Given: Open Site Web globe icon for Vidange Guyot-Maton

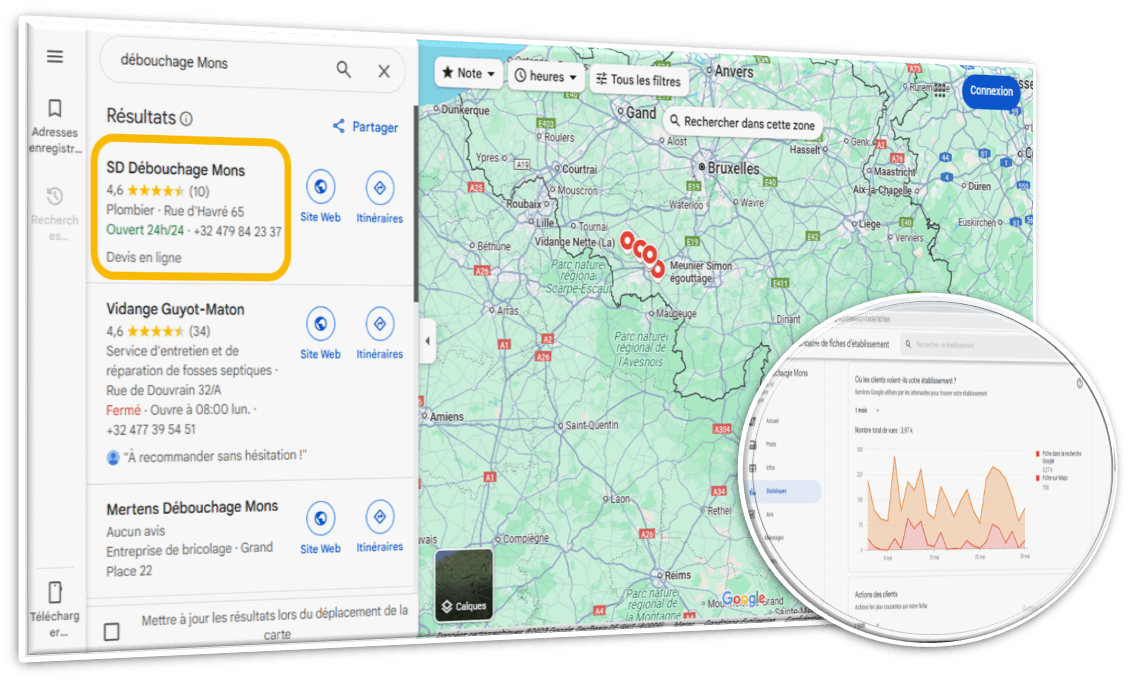Looking at the screenshot, I should [x=321, y=323].
